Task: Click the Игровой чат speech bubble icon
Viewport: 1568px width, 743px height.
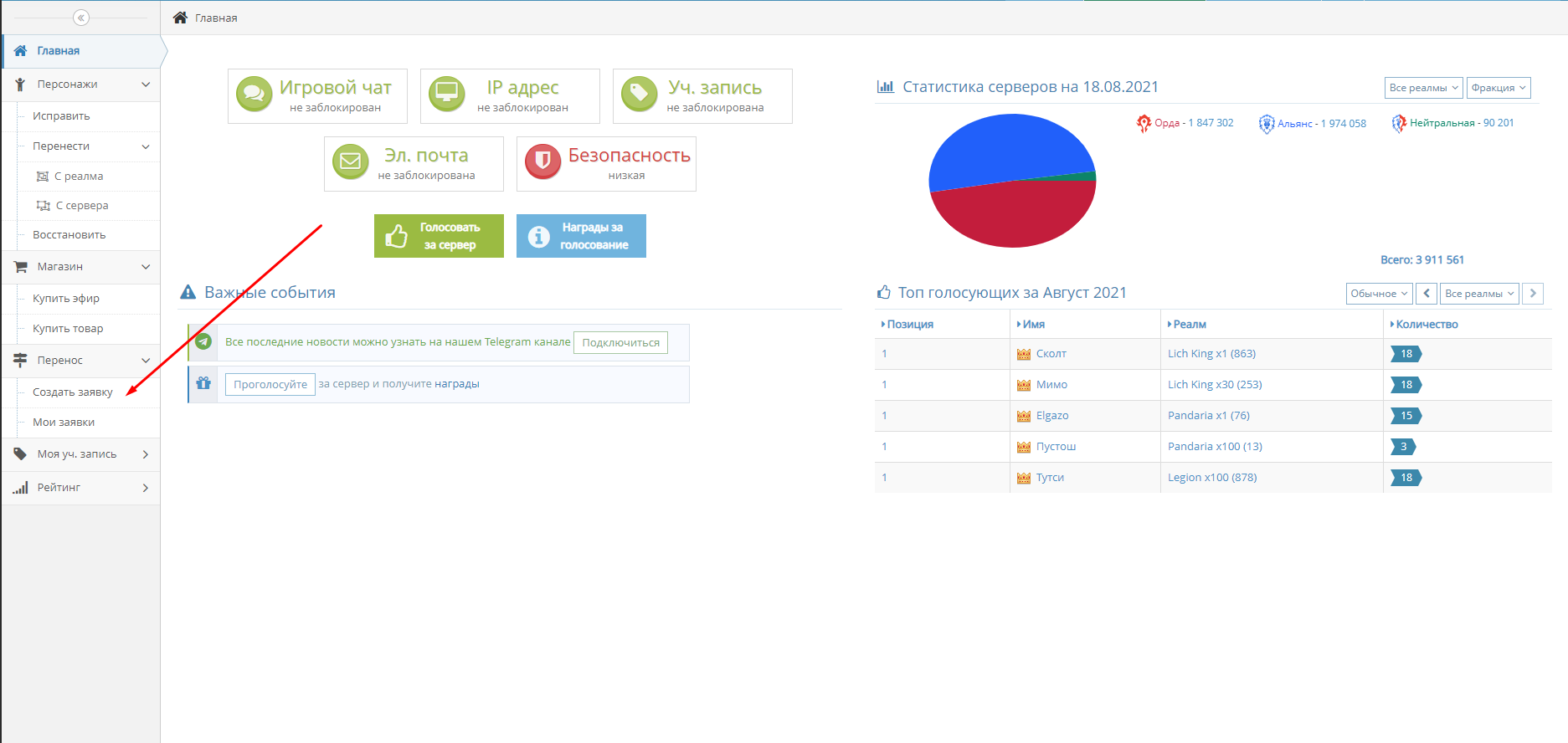Action: [x=254, y=94]
